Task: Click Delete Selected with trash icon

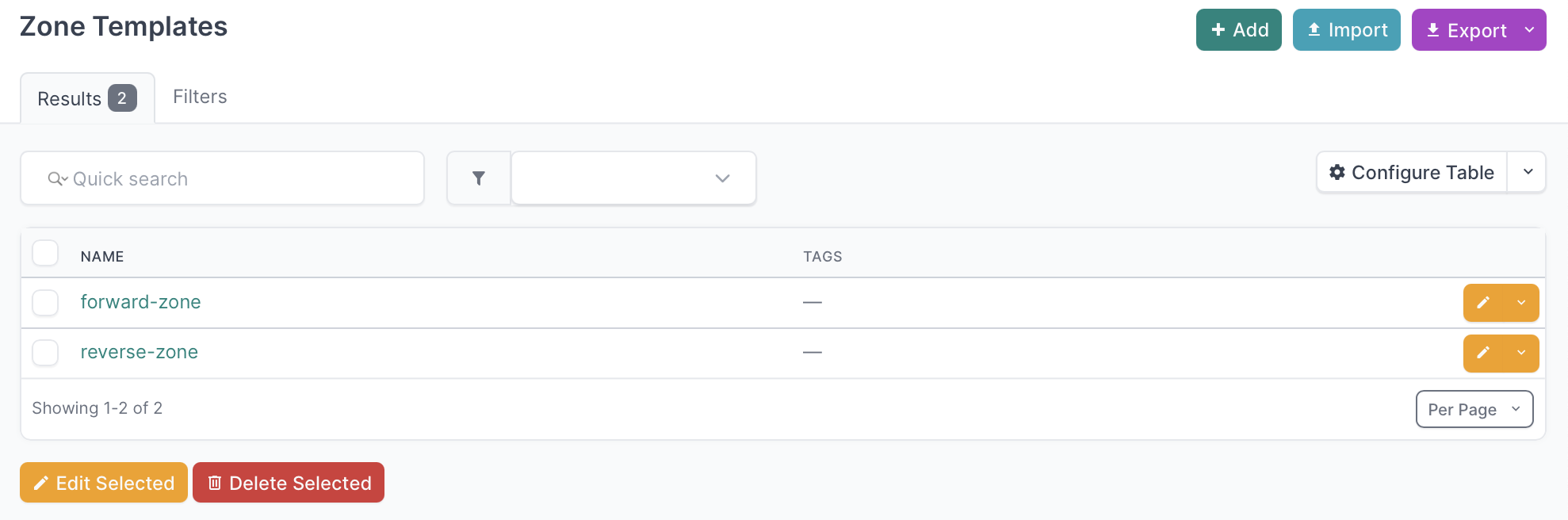Action: tap(289, 483)
